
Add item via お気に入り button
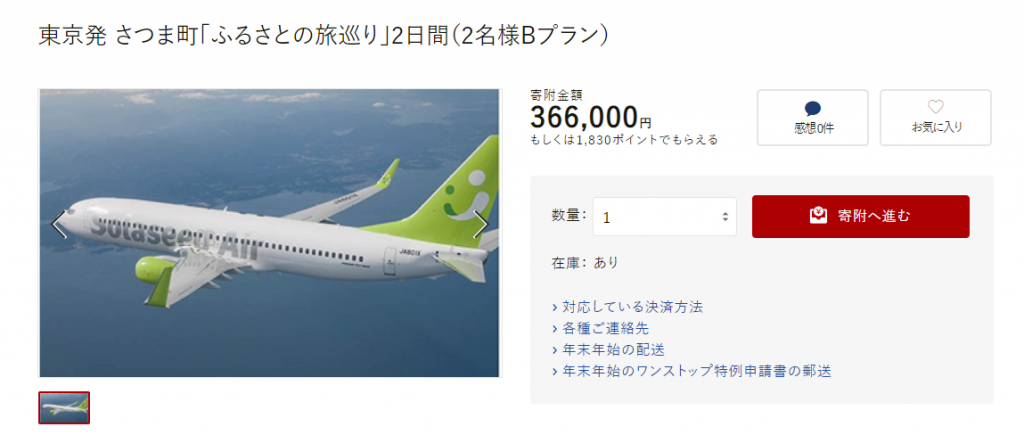pyautogui.click(x=935, y=118)
